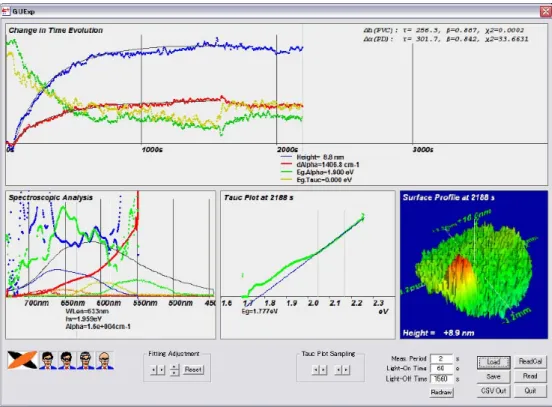Click the Load button
The image size is (552, 407).
[x=494, y=362]
